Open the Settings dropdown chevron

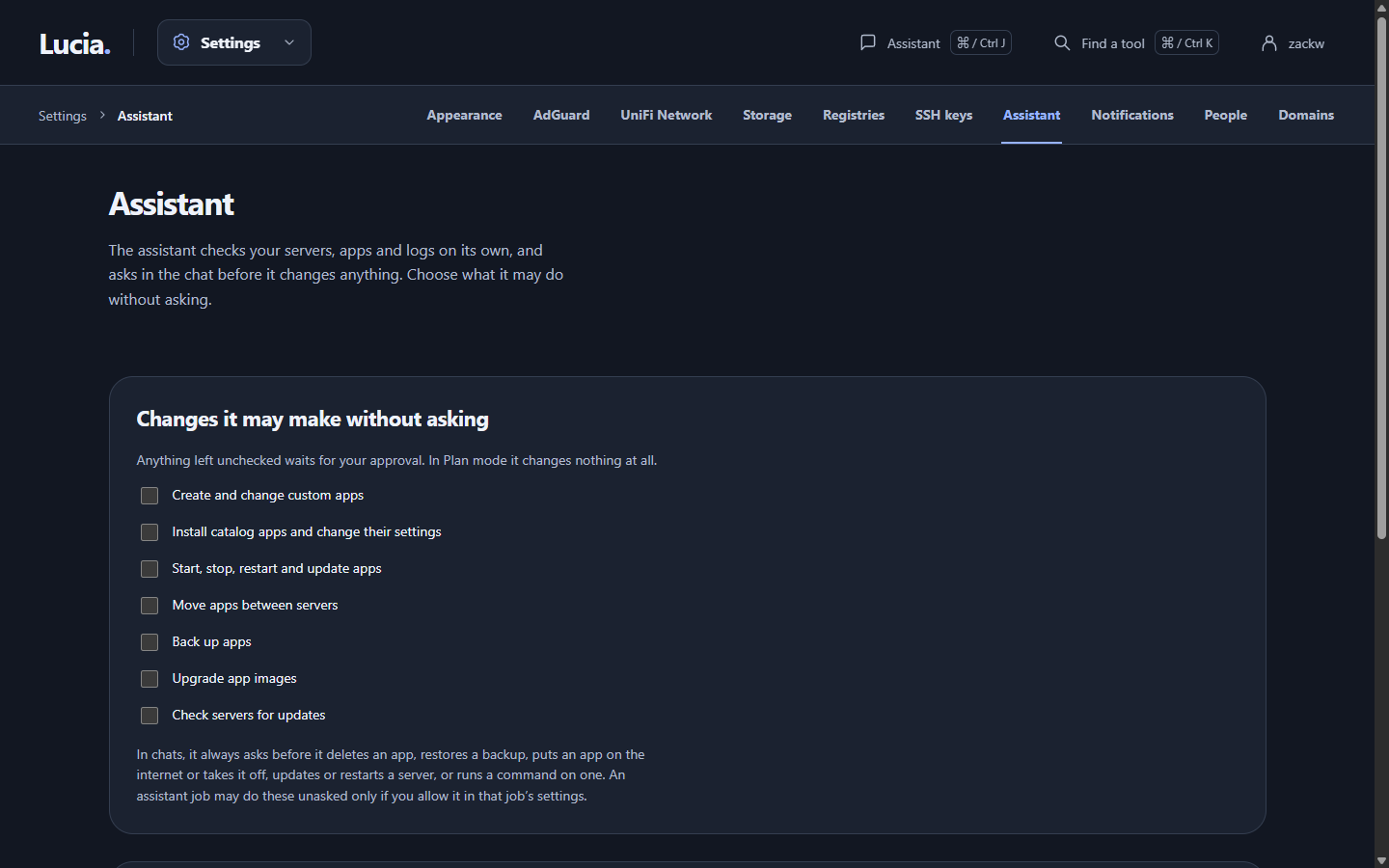289,42
